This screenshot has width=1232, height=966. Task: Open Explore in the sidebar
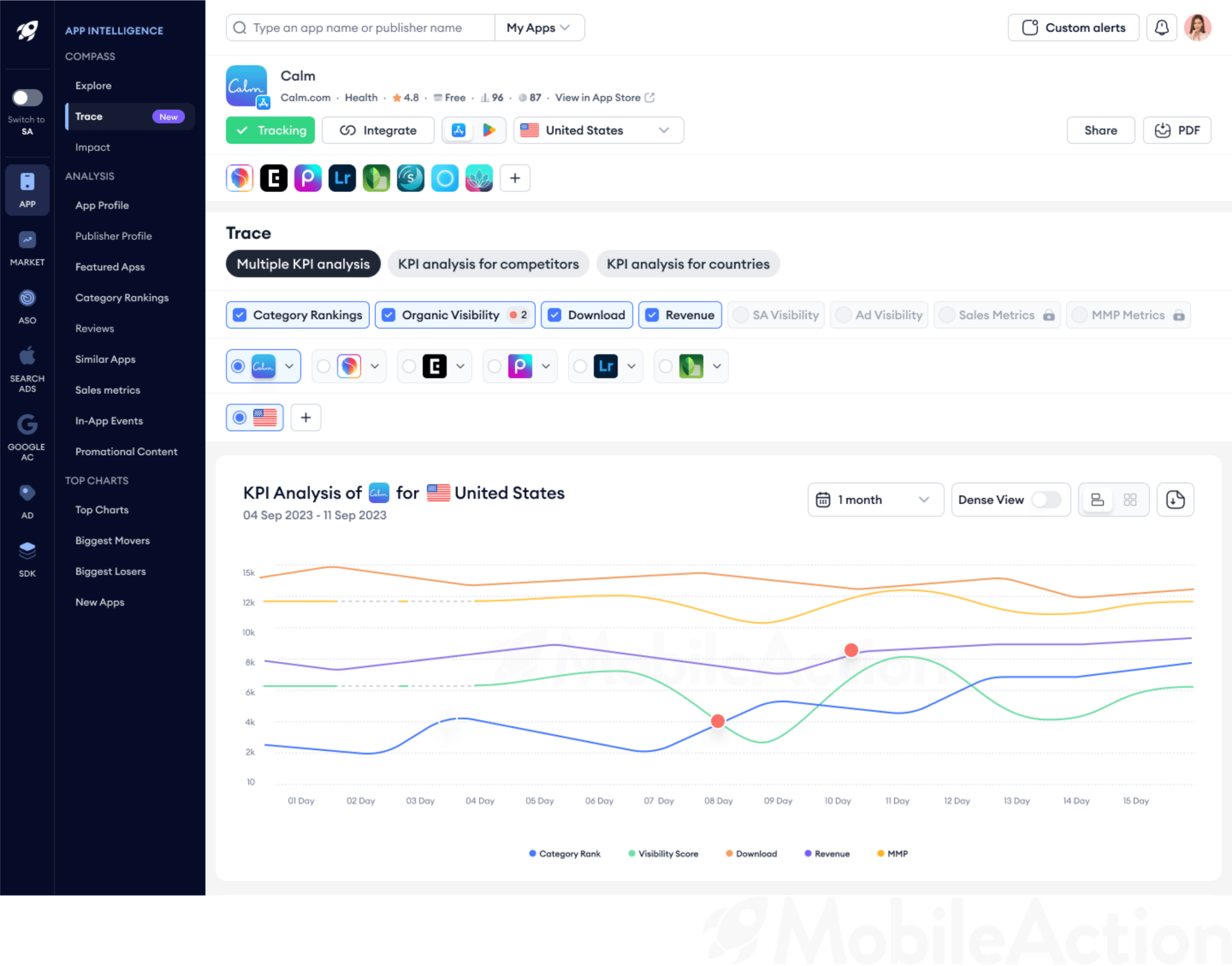click(x=93, y=86)
